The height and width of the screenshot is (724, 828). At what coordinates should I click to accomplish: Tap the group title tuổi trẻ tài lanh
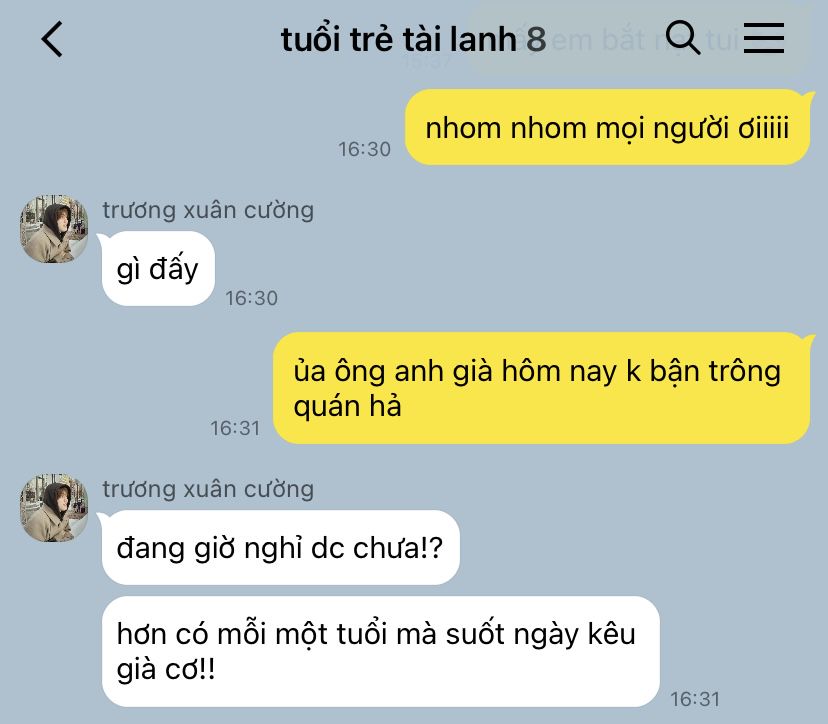398,39
